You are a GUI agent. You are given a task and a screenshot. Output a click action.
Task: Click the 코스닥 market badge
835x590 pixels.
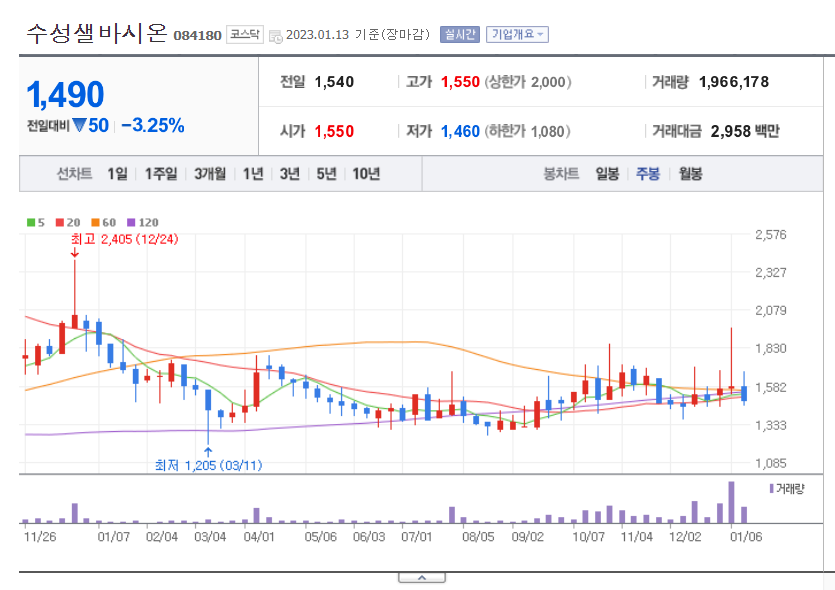point(245,35)
